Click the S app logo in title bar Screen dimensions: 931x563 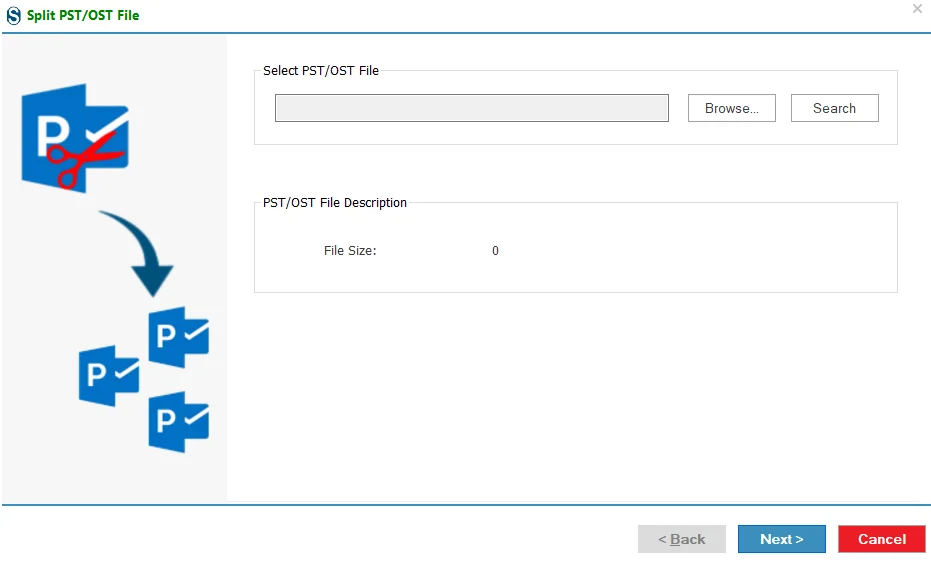point(13,15)
